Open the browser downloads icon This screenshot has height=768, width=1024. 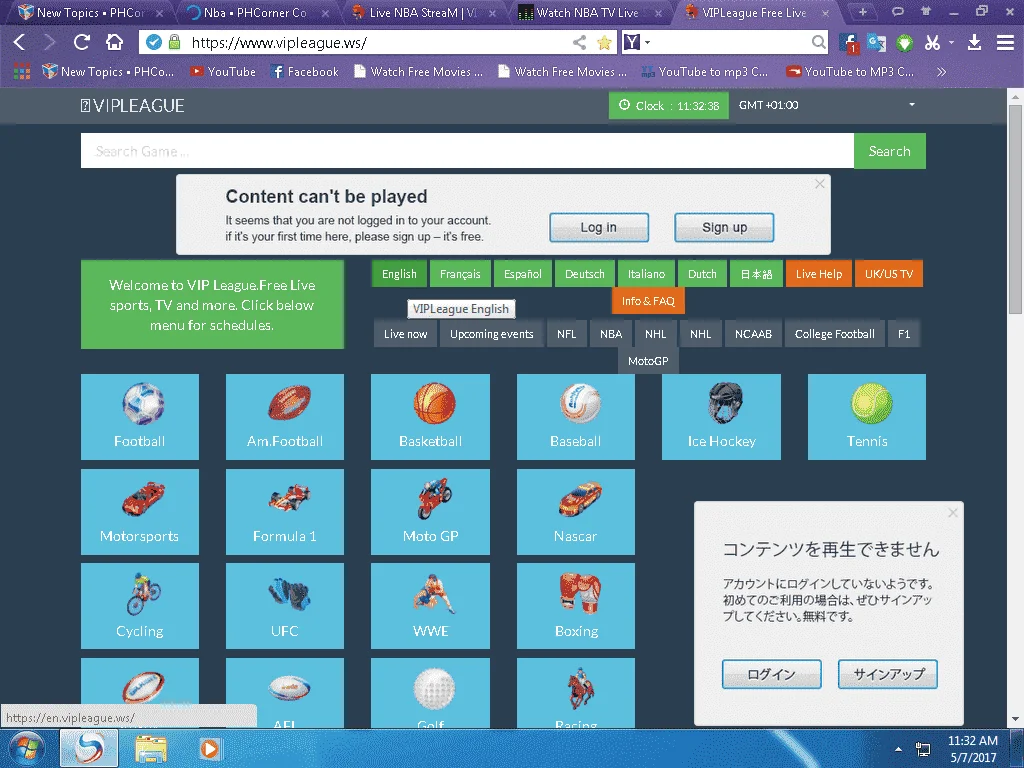coord(974,43)
